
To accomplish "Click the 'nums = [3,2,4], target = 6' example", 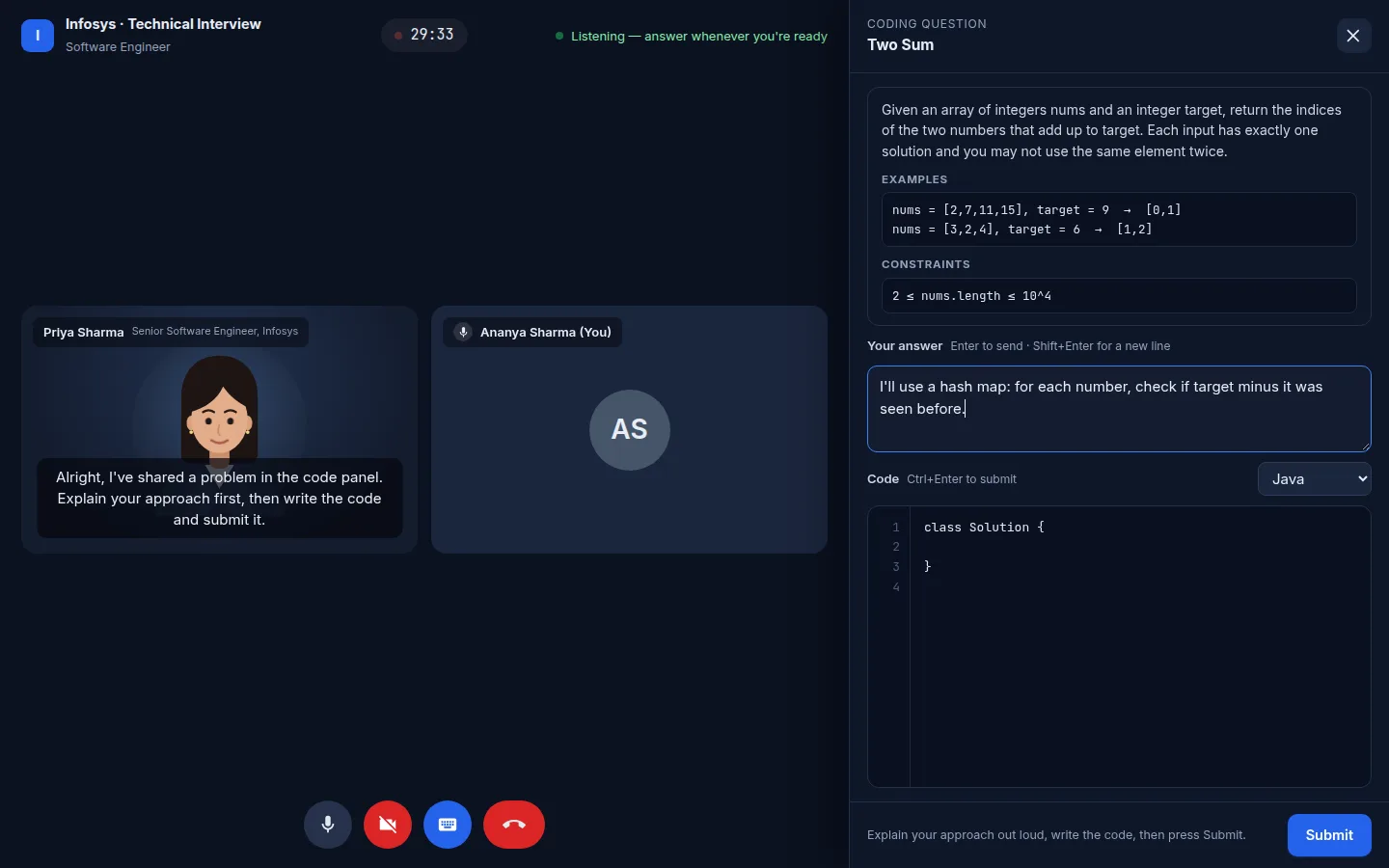I will coord(1021,230).
